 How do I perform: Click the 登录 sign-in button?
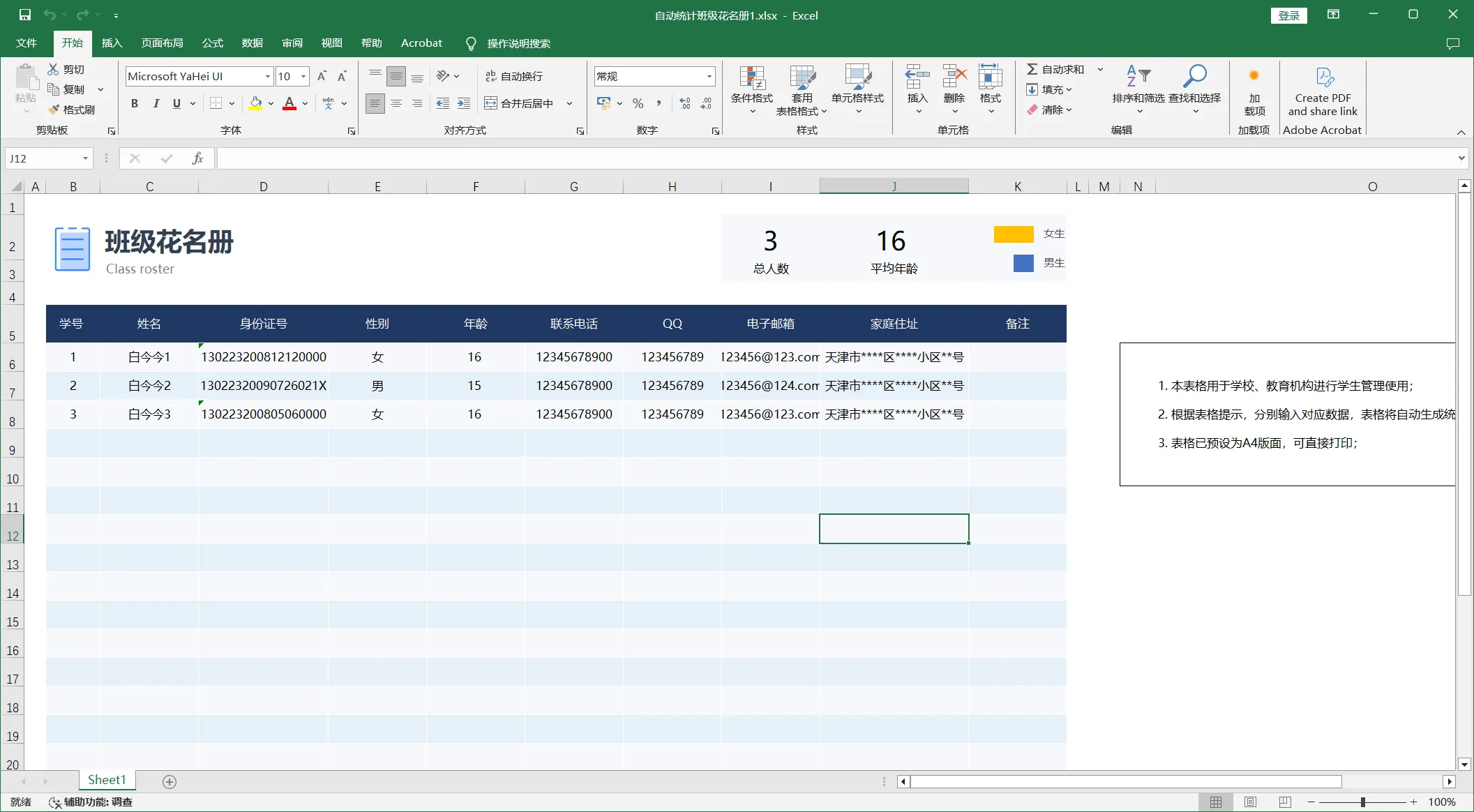(1288, 15)
